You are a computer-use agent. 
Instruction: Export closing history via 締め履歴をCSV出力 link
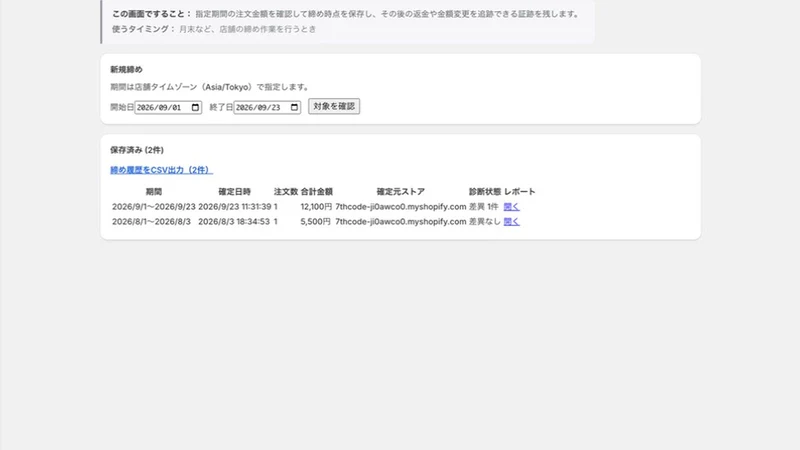[x=161, y=170]
